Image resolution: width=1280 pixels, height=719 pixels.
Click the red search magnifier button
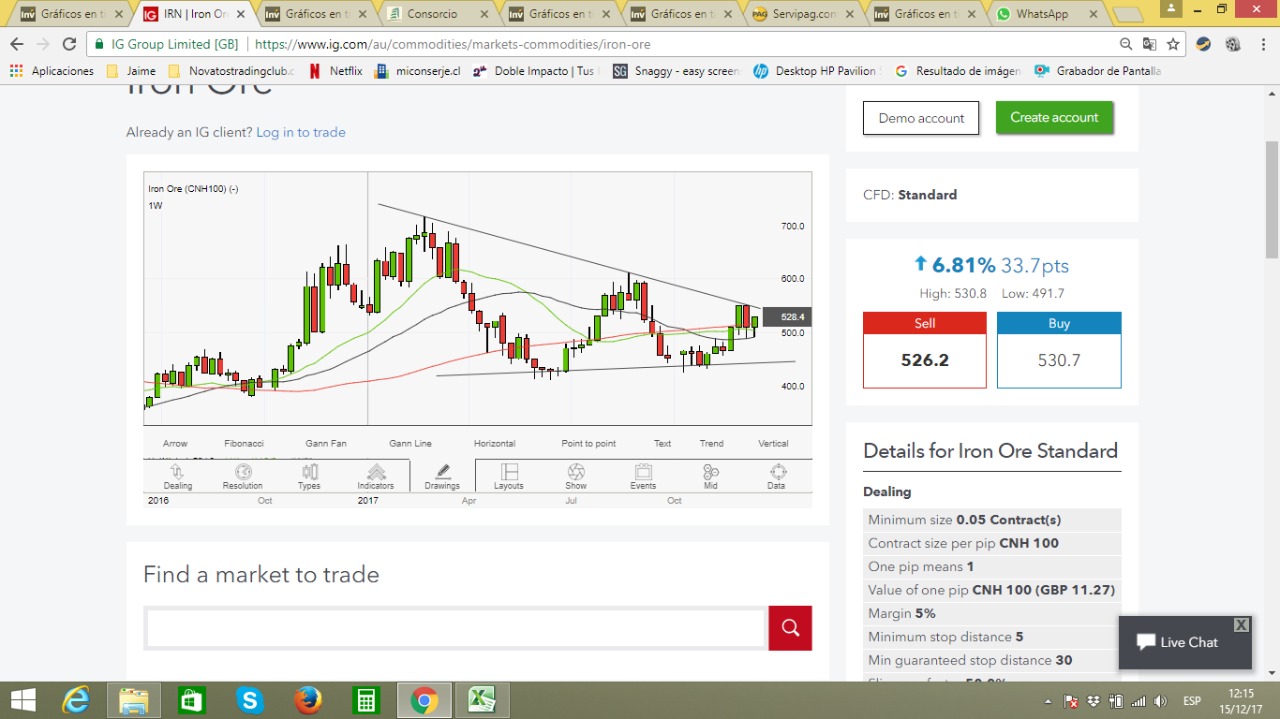[790, 628]
